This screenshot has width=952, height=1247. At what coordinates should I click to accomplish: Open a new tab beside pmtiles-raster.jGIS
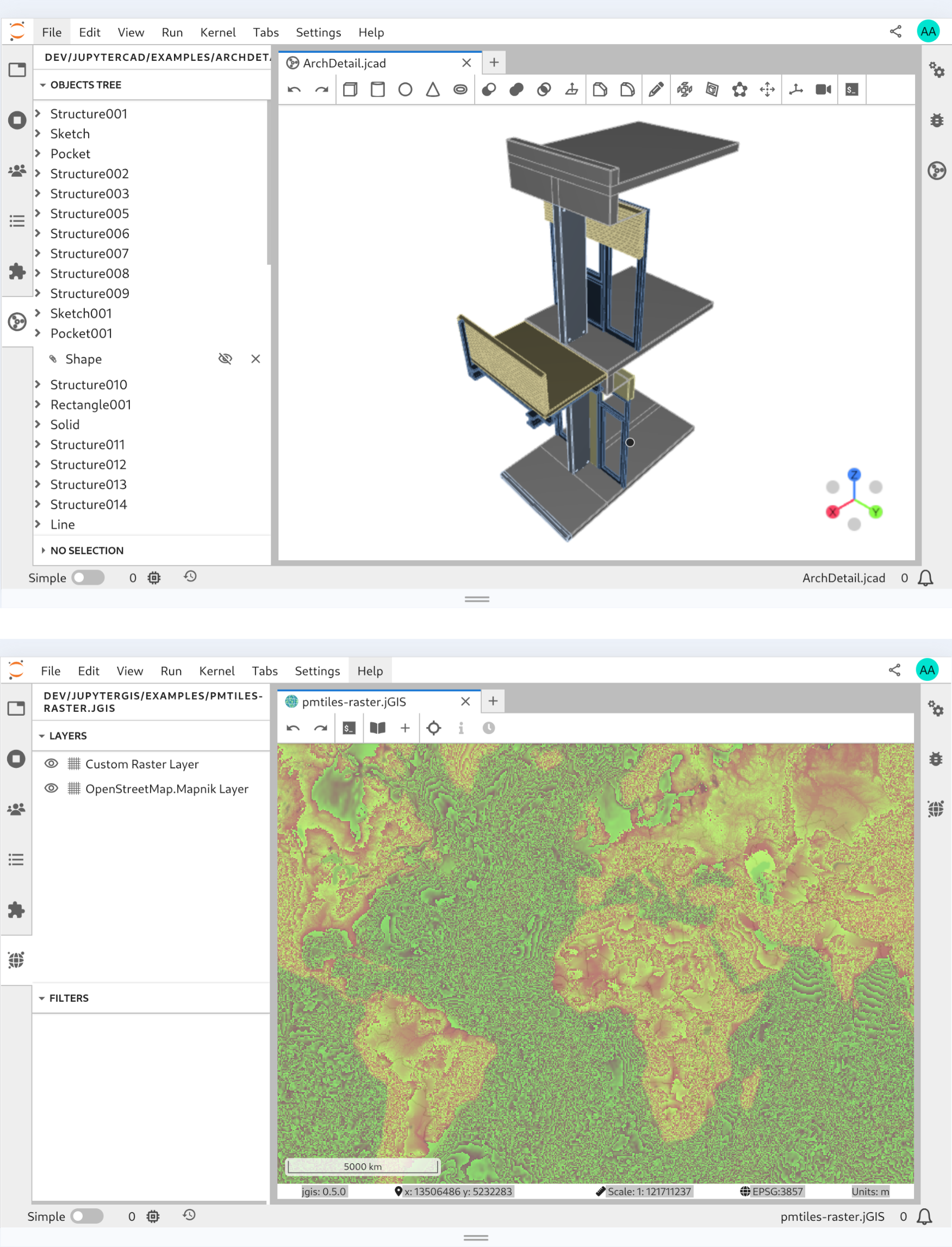[x=493, y=701]
